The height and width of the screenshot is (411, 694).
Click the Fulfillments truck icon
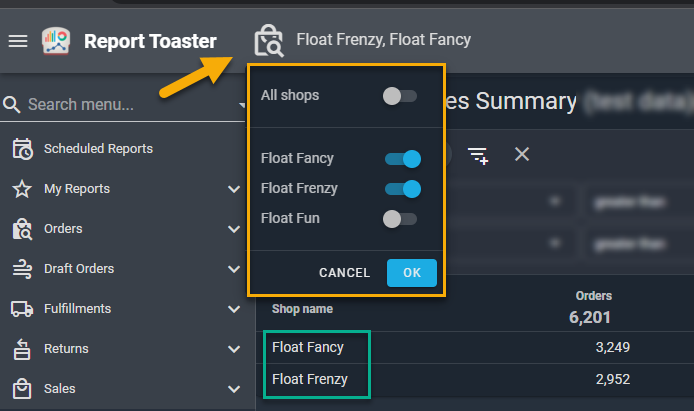tap(22, 309)
